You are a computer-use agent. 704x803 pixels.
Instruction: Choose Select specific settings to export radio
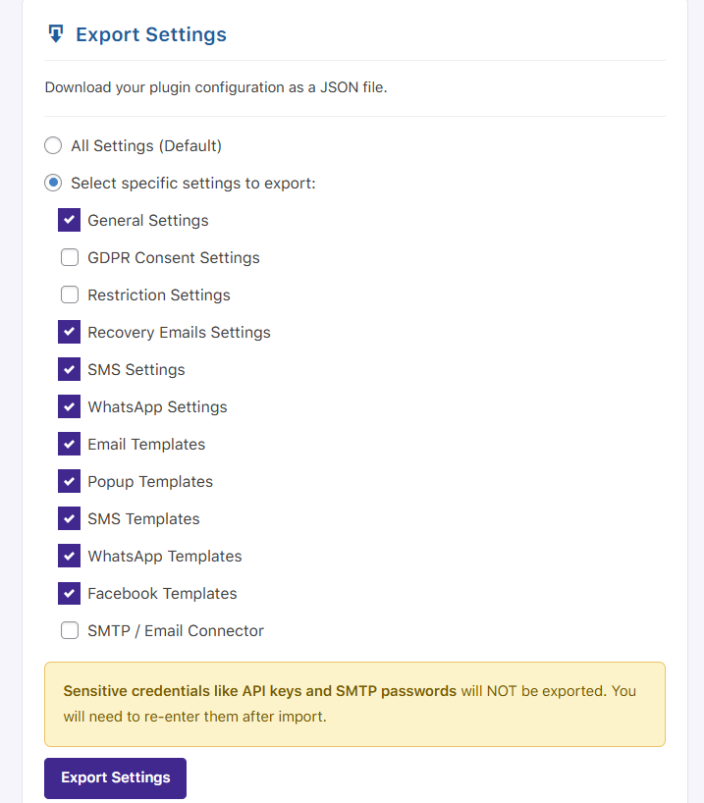tap(53, 183)
